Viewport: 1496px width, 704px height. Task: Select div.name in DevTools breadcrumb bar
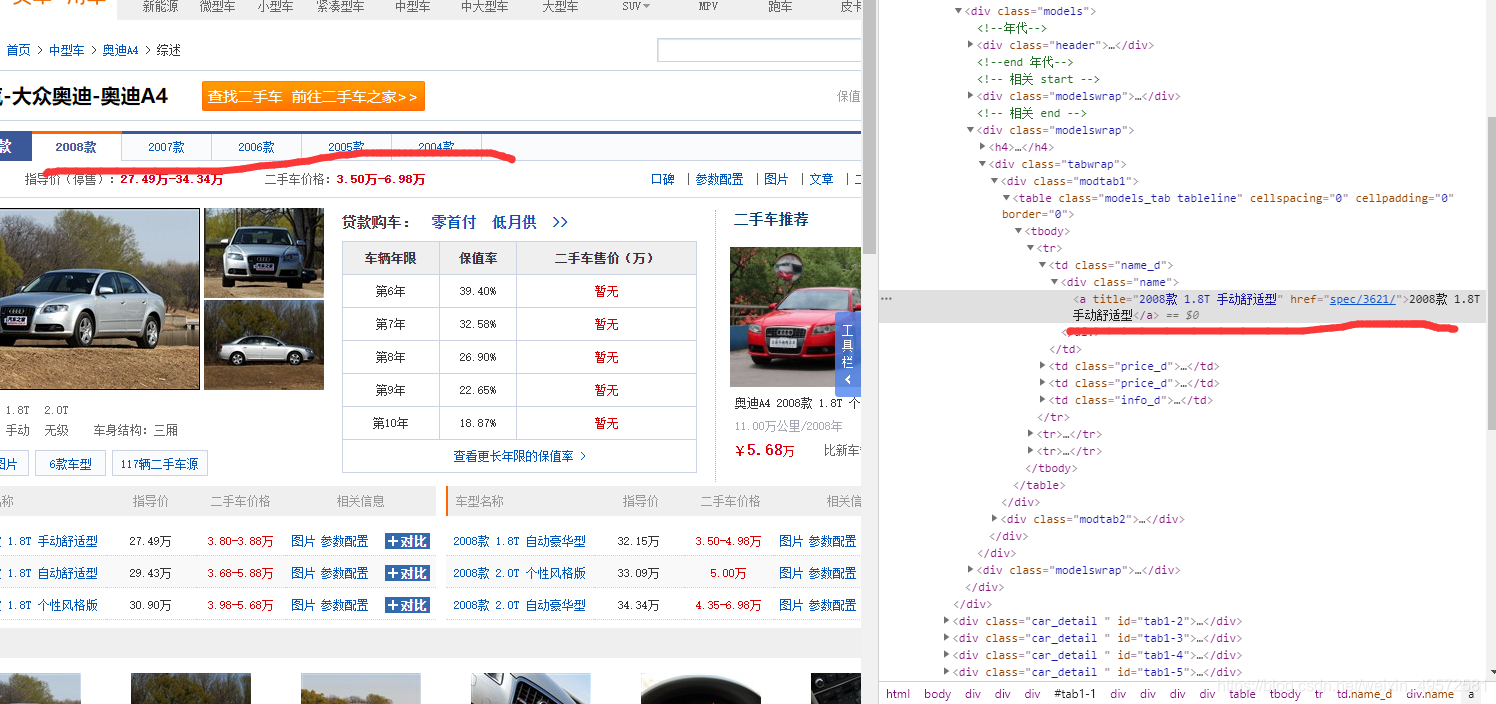pyautogui.click(x=1430, y=694)
